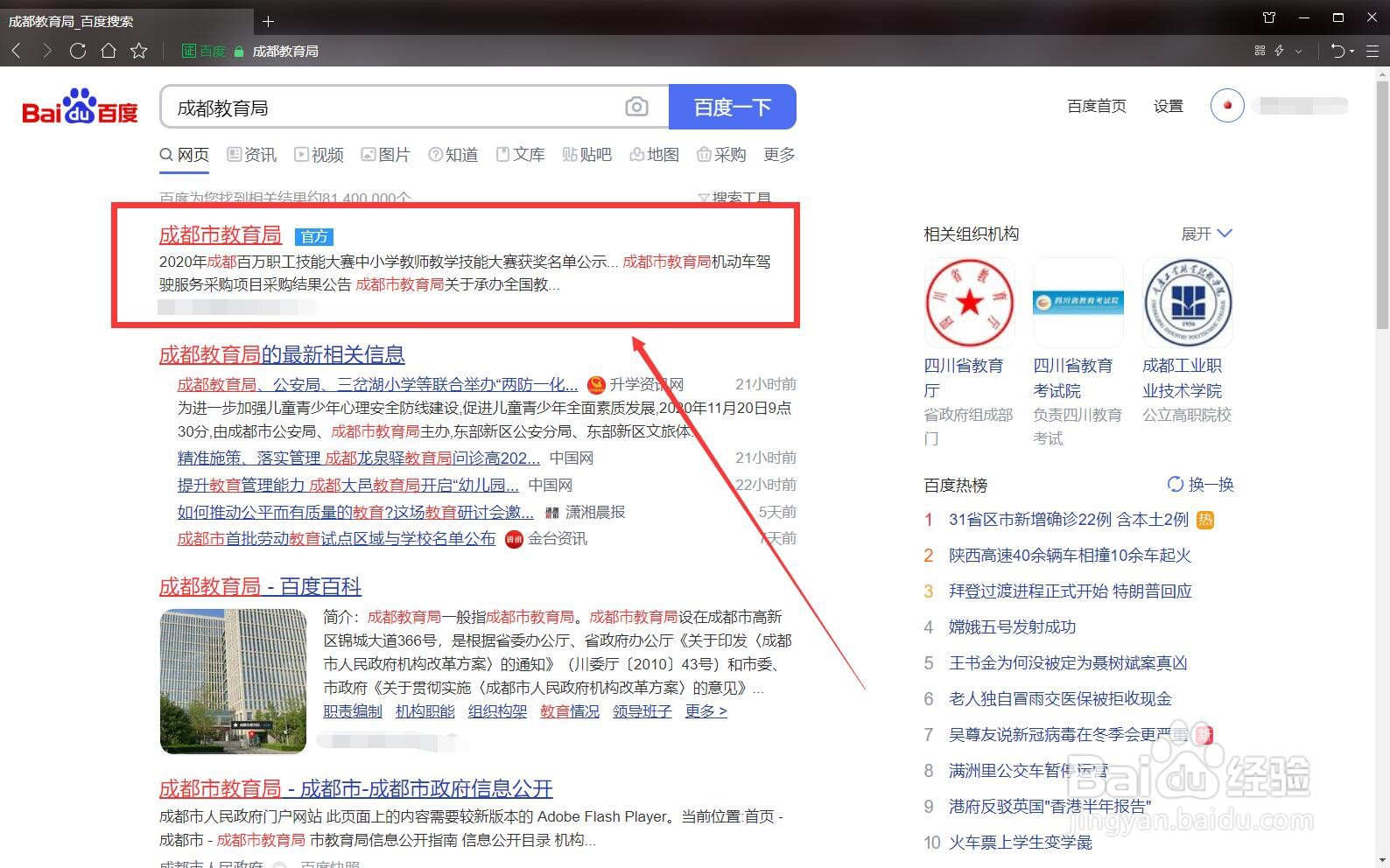Refresh hot list with 换一换
The height and width of the screenshot is (868, 1390).
click(x=1201, y=485)
